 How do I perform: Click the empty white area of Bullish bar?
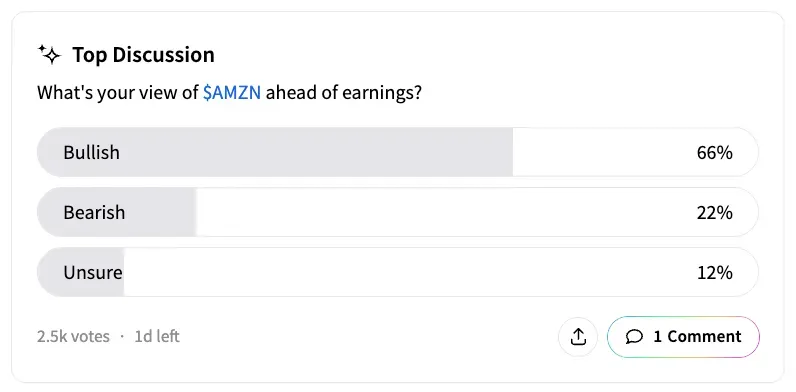[x=604, y=152]
